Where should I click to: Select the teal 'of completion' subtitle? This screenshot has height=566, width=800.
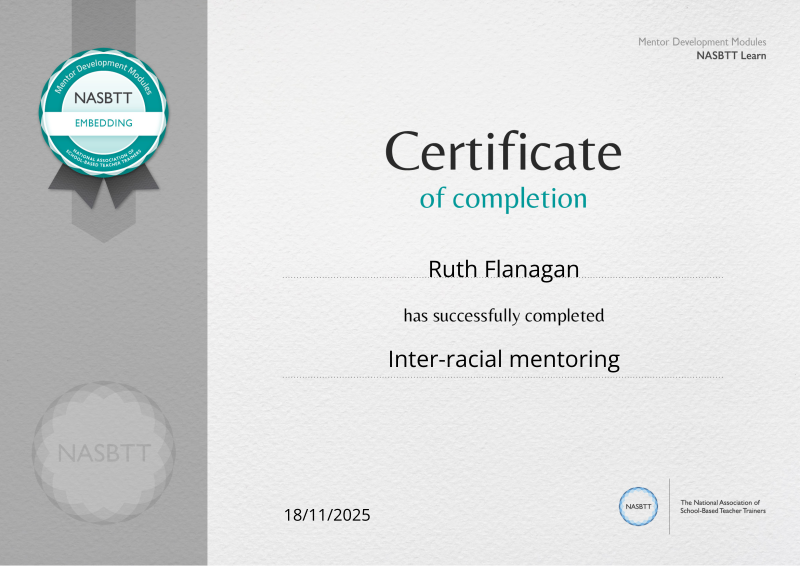[503, 198]
